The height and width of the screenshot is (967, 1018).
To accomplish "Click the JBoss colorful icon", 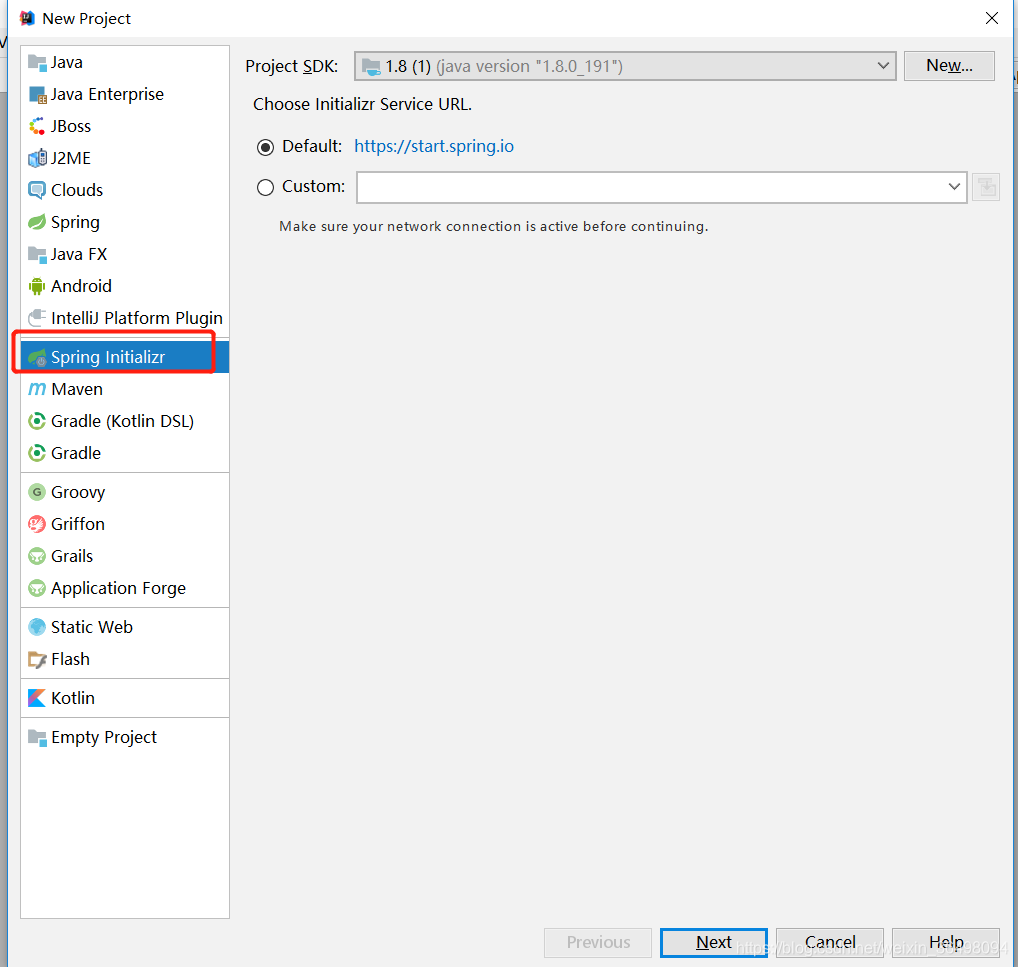I will [x=37, y=127].
